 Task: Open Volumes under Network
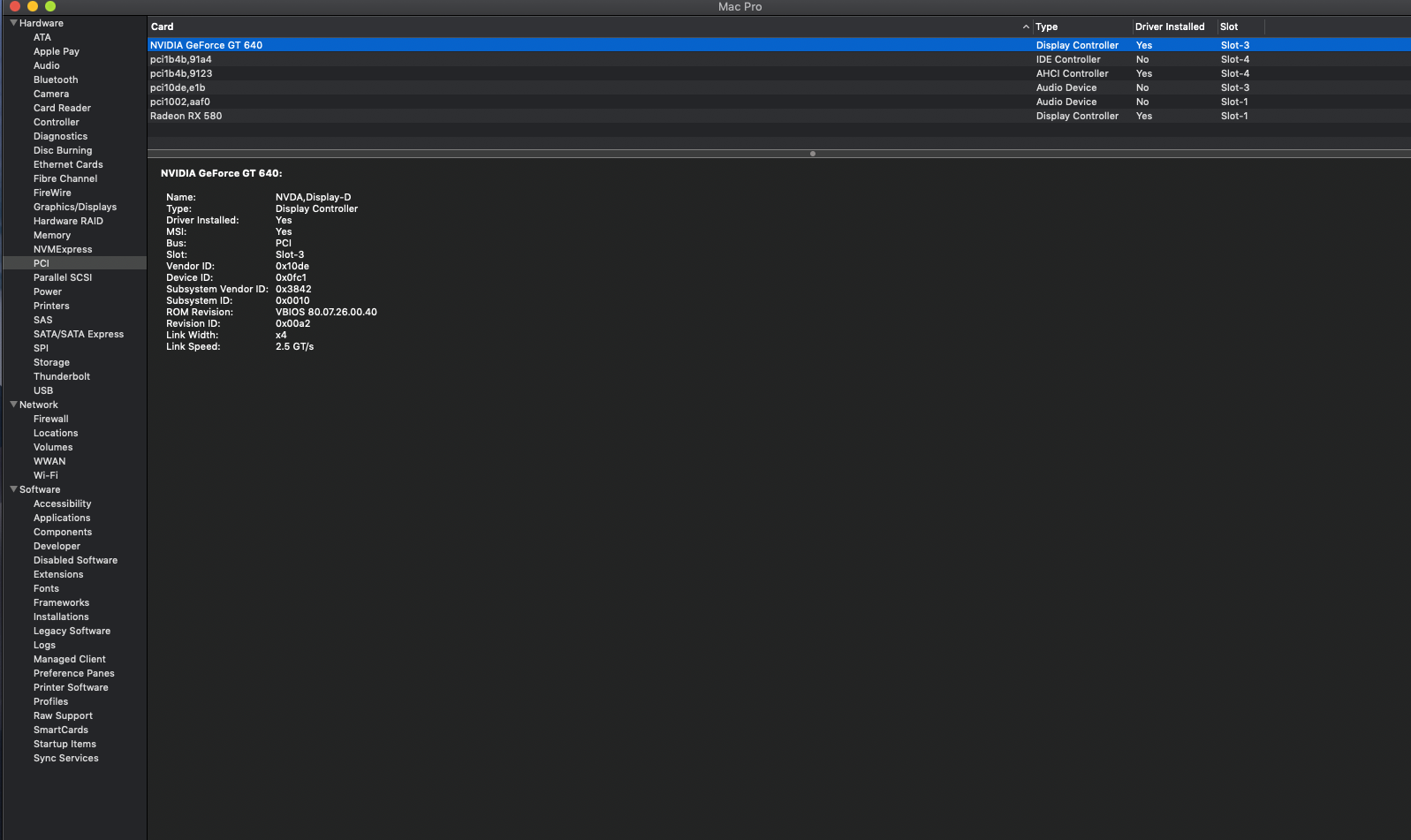(53, 447)
